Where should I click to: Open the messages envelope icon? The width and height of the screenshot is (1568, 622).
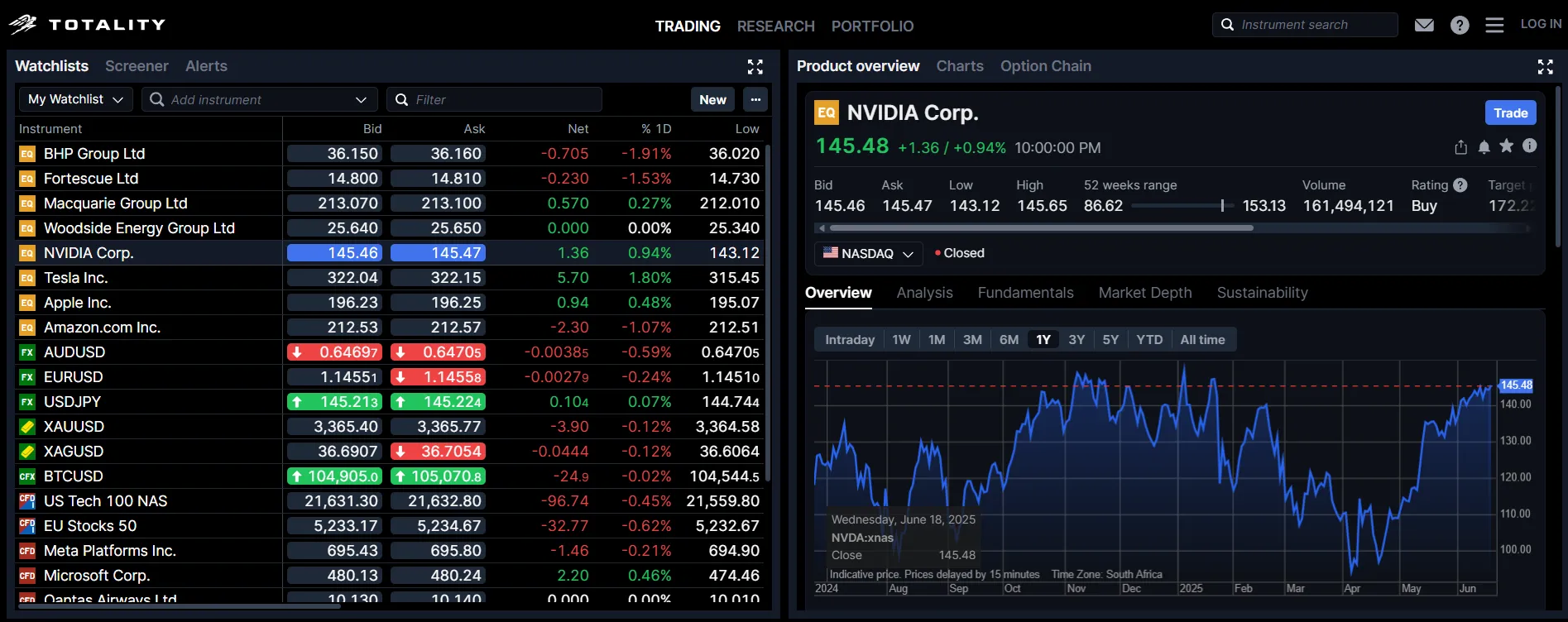click(x=1424, y=25)
